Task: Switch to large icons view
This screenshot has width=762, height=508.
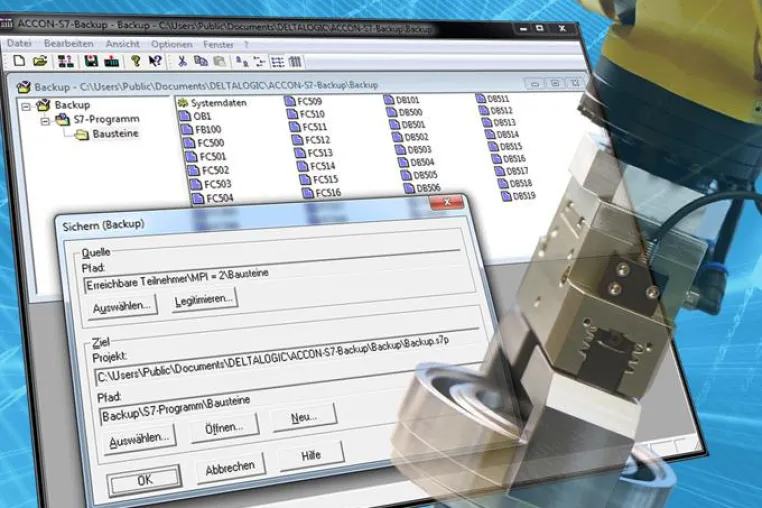Action: (241, 61)
